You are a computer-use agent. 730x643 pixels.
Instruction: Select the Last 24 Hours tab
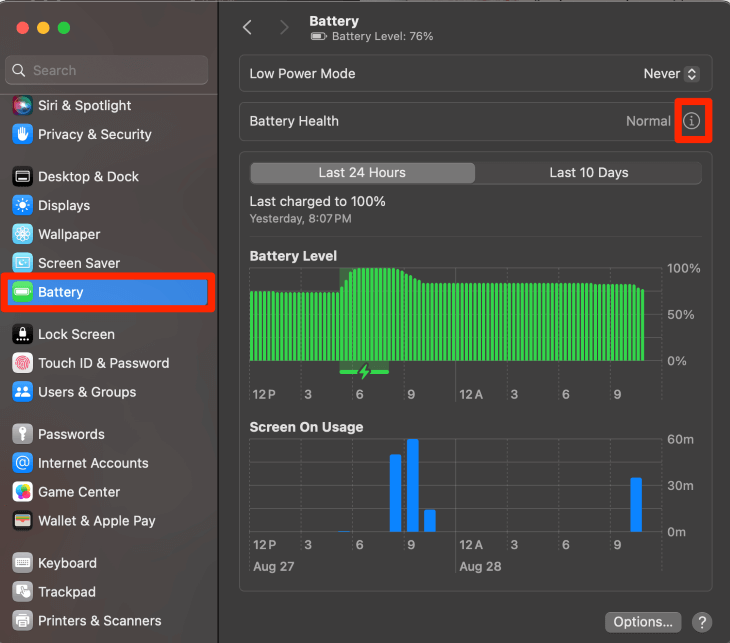[x=362, y=173]
